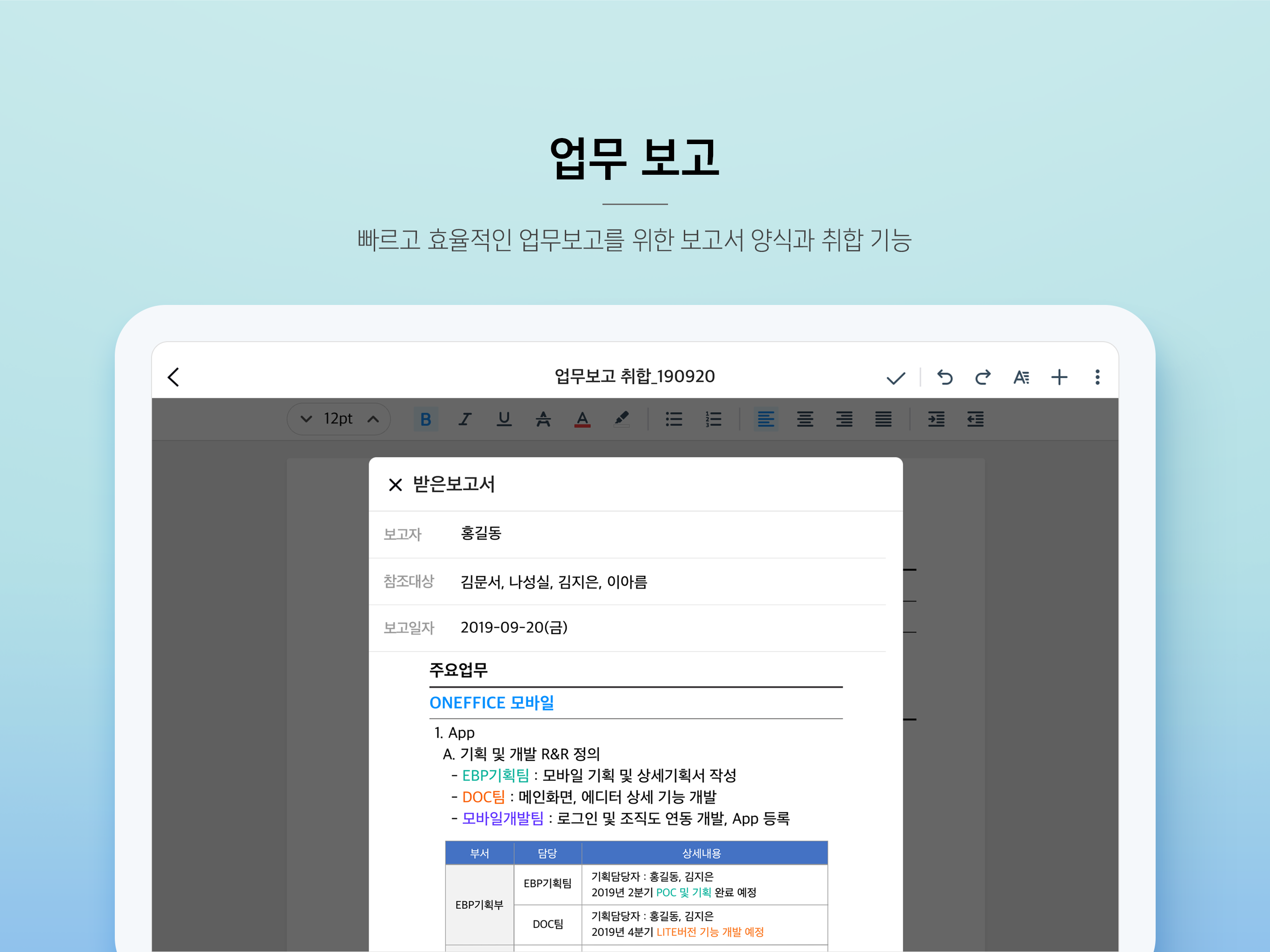Select the ONEFFICE 모바일 heading
The image size is (1270, 952).
(491, 703)
